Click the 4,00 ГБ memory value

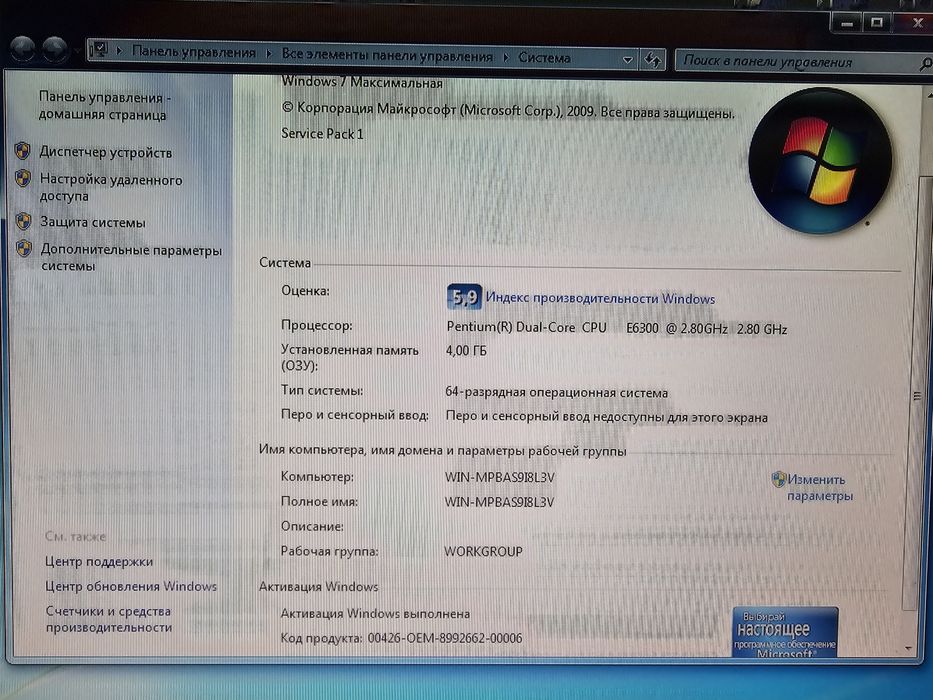tap(466, 351)
